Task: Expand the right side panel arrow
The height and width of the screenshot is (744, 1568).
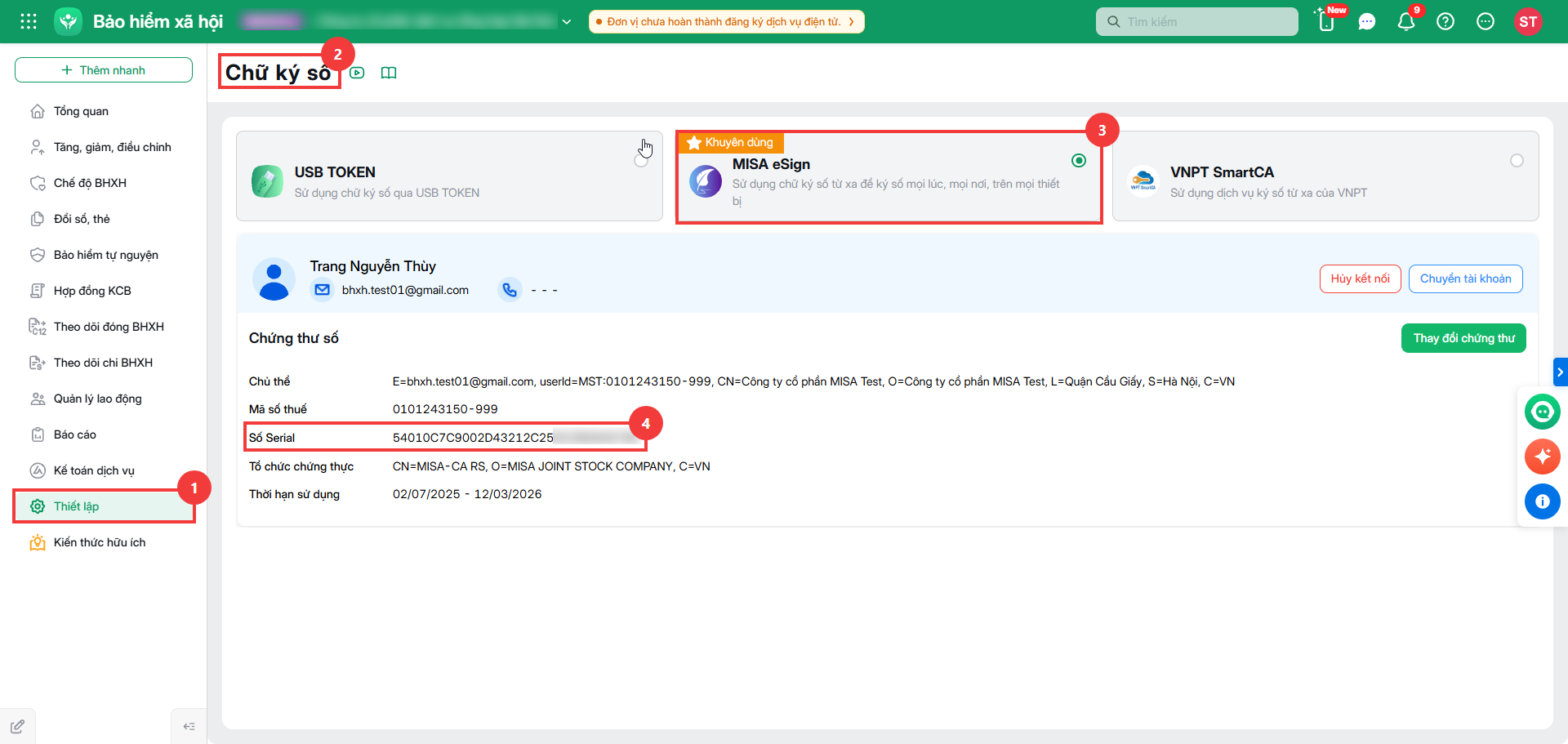Action: pyautogui.click(x=1560, y=372)
